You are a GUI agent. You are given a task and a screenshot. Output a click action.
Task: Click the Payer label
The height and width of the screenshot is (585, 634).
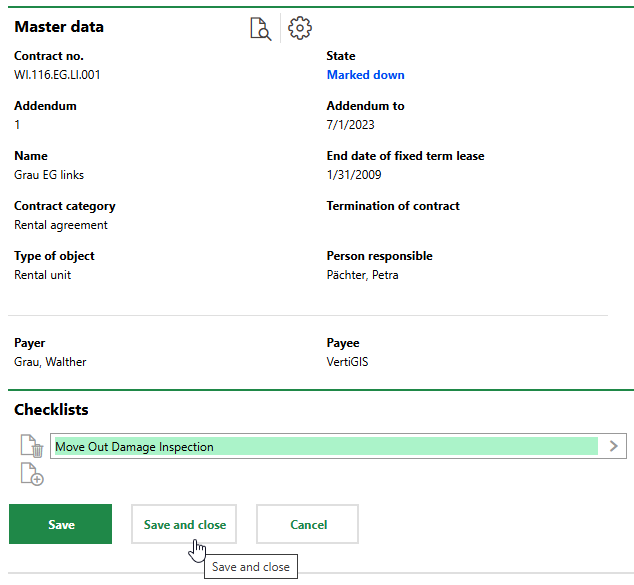[30, 343]
